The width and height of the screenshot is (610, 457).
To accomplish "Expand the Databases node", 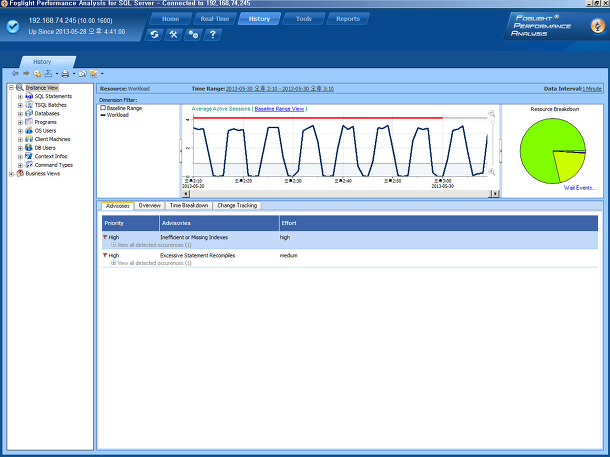I will coord(20,114).
